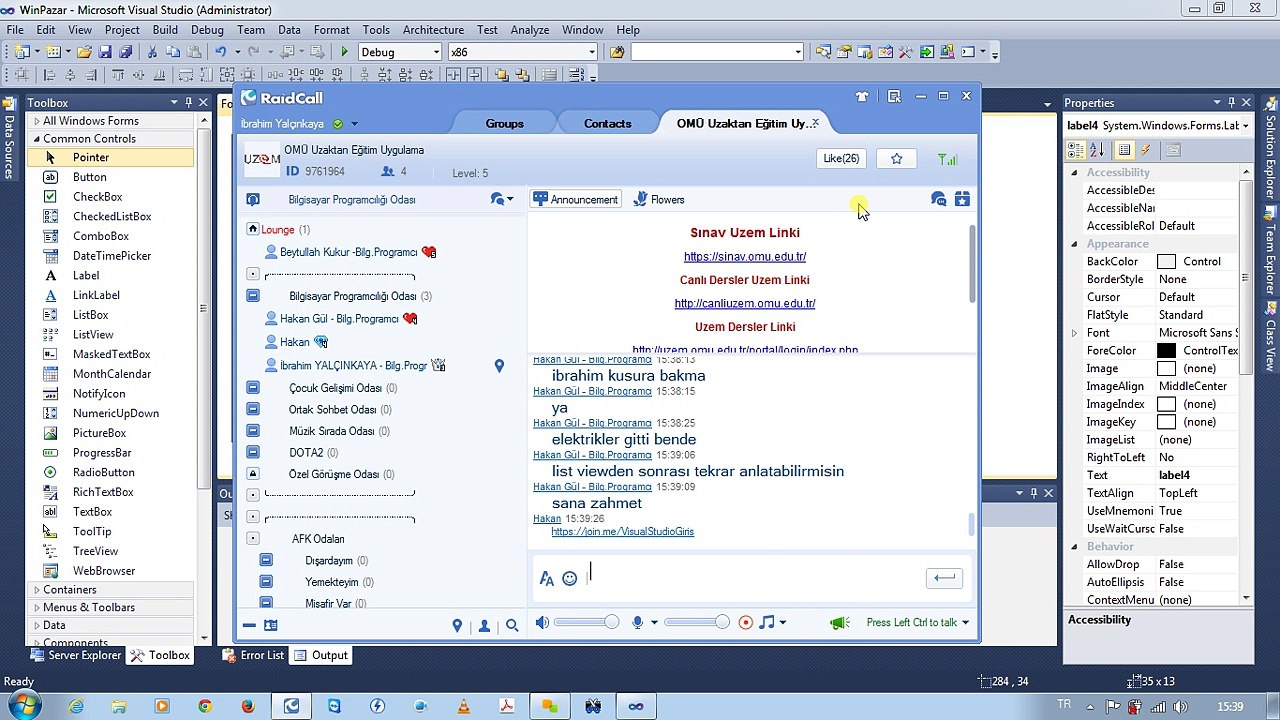Adjust the microphone volume slider

(x=697, y=622)
